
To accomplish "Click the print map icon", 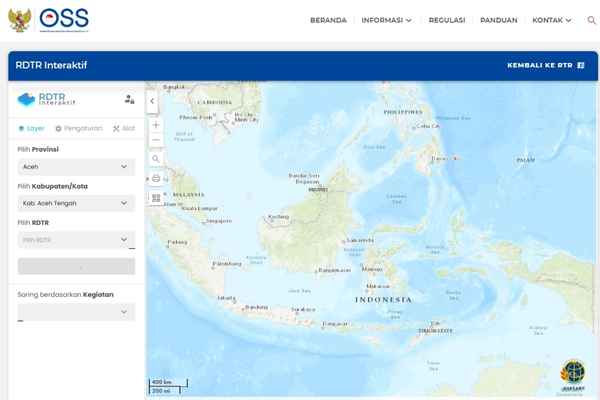I will 156,179.
